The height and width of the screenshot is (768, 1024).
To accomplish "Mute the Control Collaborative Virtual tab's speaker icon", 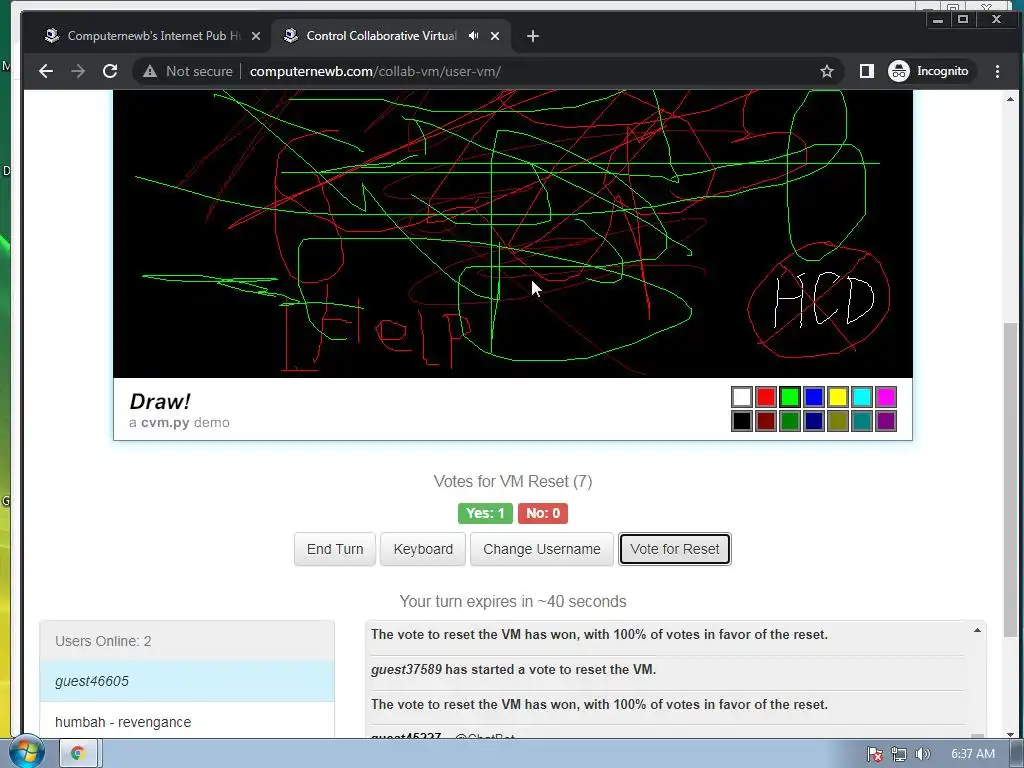I will (x=473, y=36).
